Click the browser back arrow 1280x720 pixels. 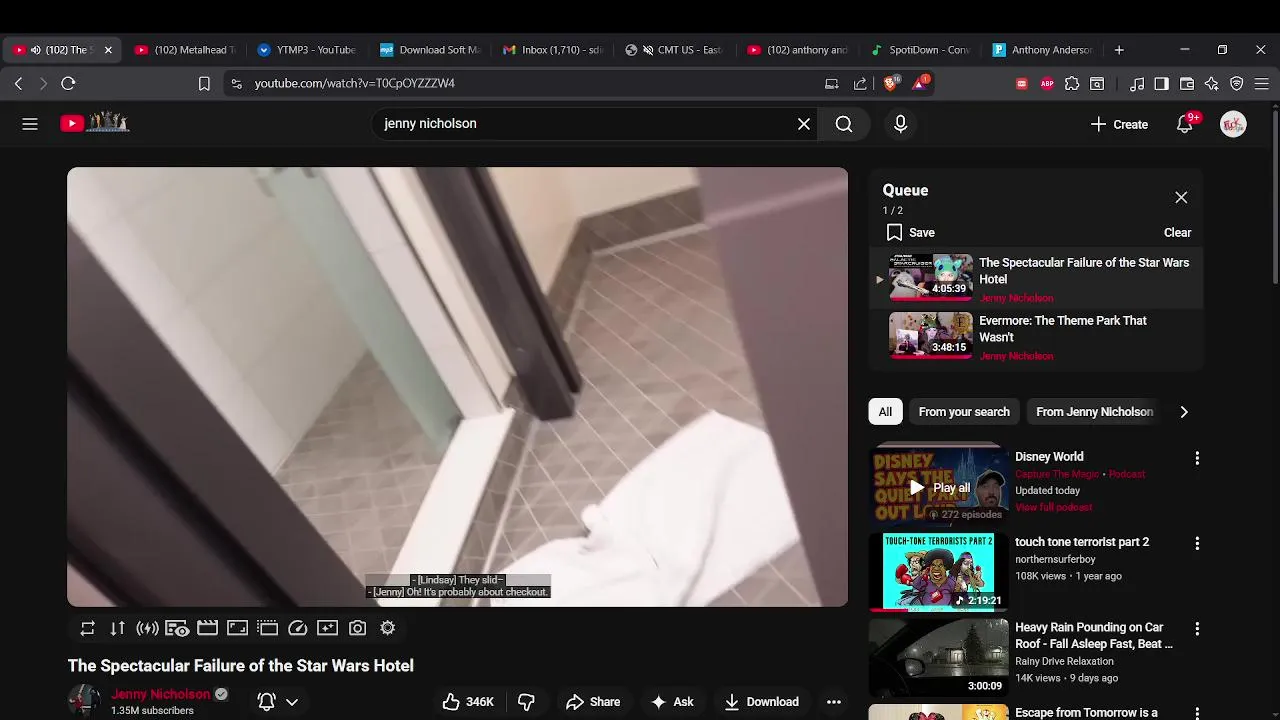click(18, 84)
